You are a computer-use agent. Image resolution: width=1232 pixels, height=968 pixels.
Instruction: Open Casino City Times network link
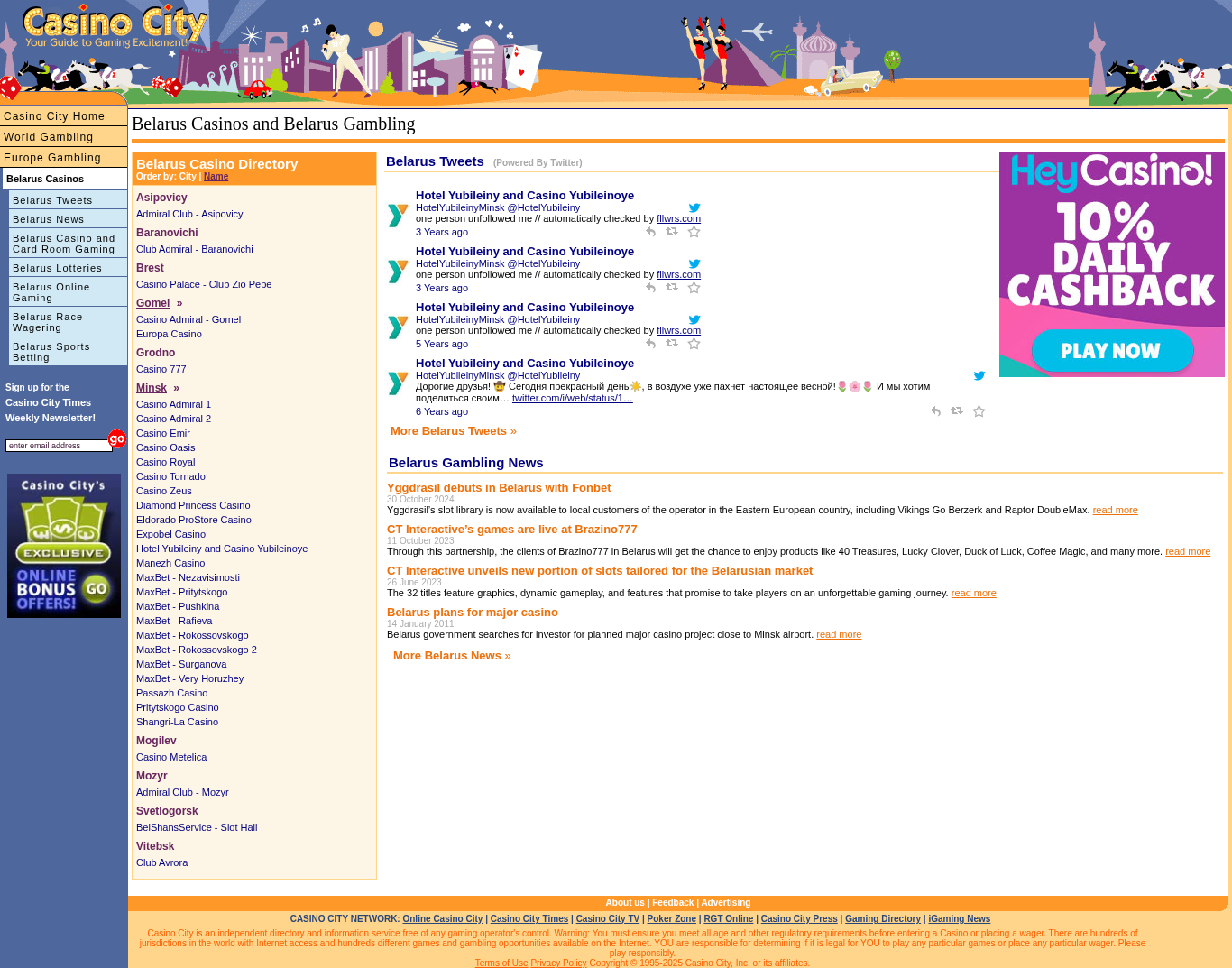pos(529,918)
